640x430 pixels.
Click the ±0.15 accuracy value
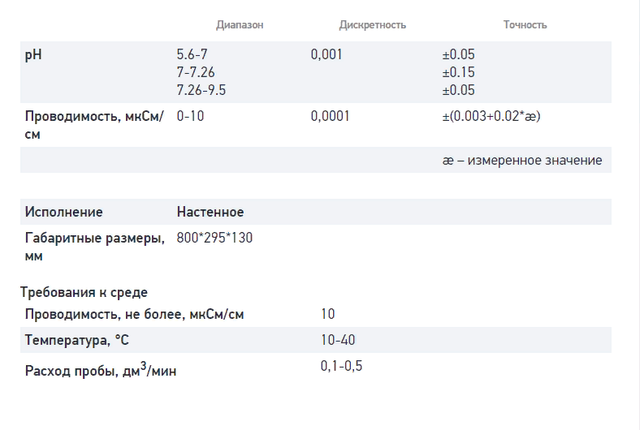pos(458,72)
